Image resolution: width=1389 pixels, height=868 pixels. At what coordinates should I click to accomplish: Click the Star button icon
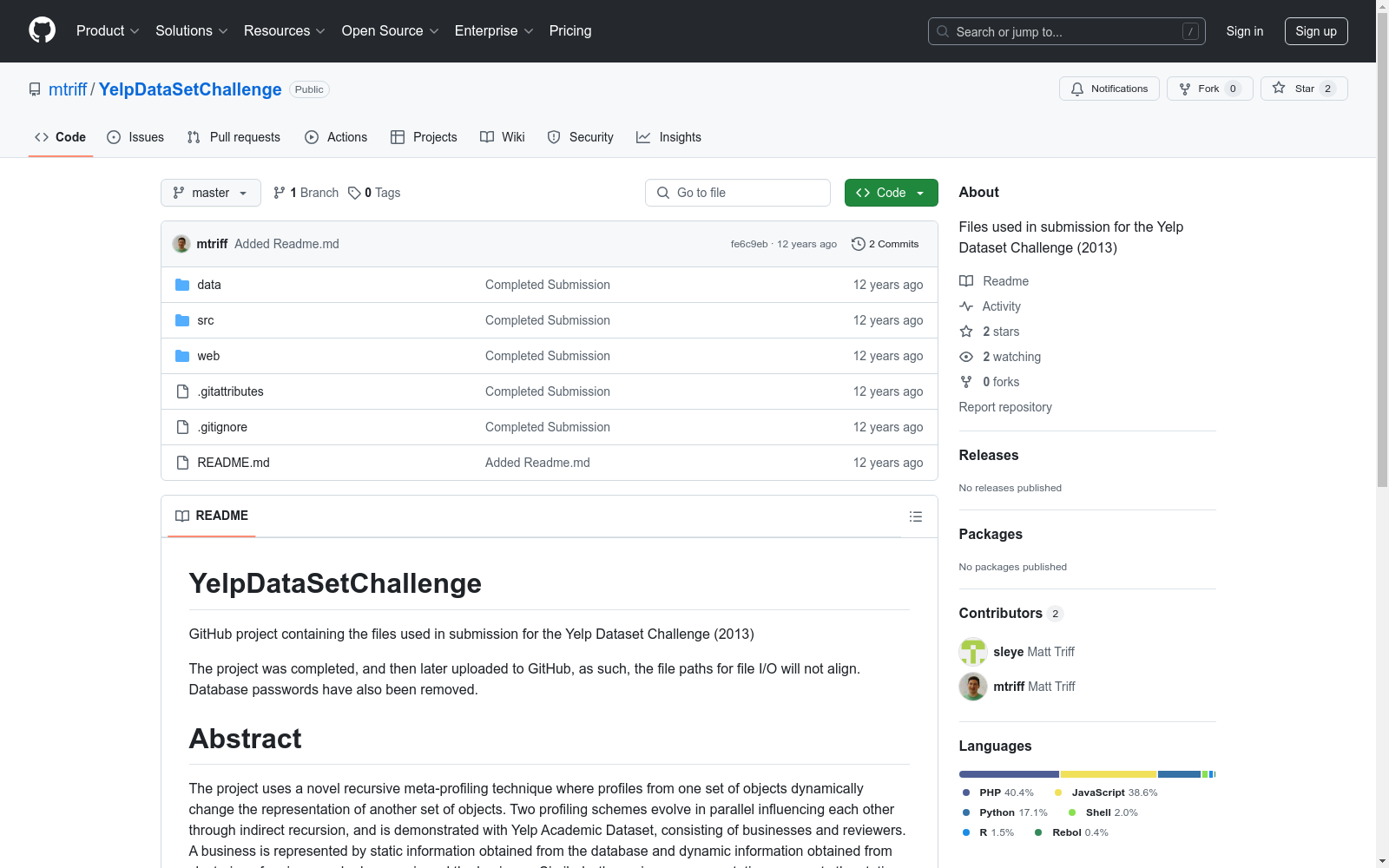click(x=1279, y=88)
